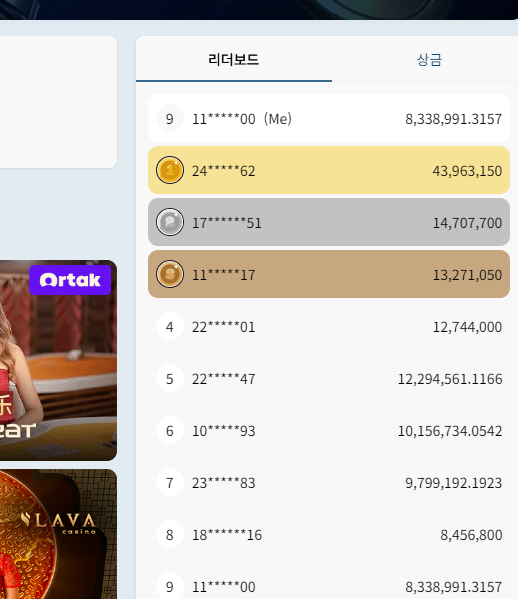The image size is (518, 599).
Task: Select leaderboard row for player 17******51
Action: point(329,222)
